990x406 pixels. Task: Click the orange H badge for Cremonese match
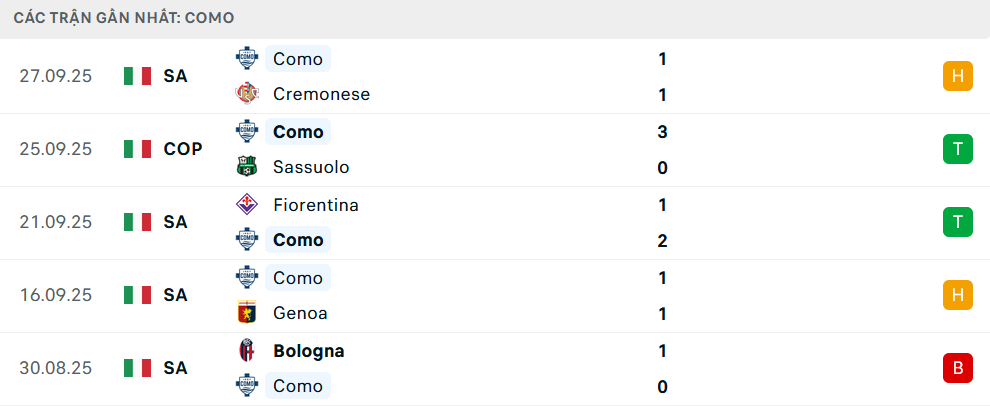coord(957,76)
